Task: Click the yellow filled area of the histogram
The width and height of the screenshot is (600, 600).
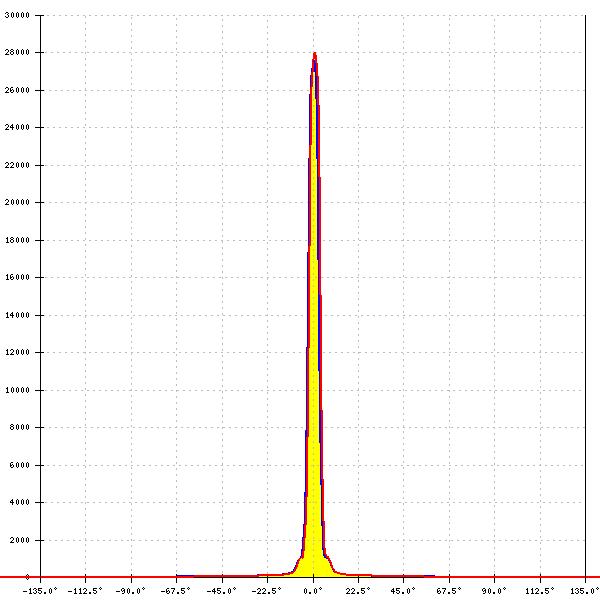Action: [314, 383]
